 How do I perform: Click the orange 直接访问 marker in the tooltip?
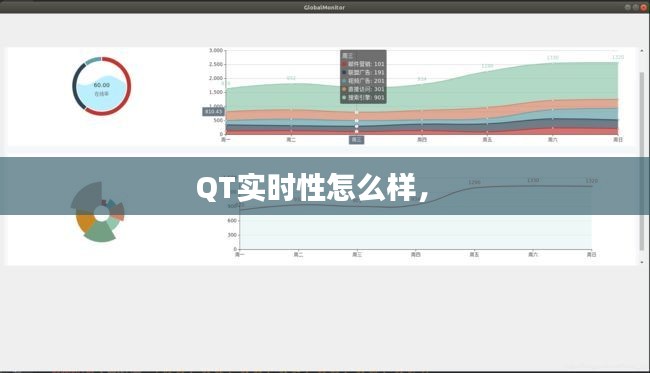pyautogui.click(x=344, y=89)
